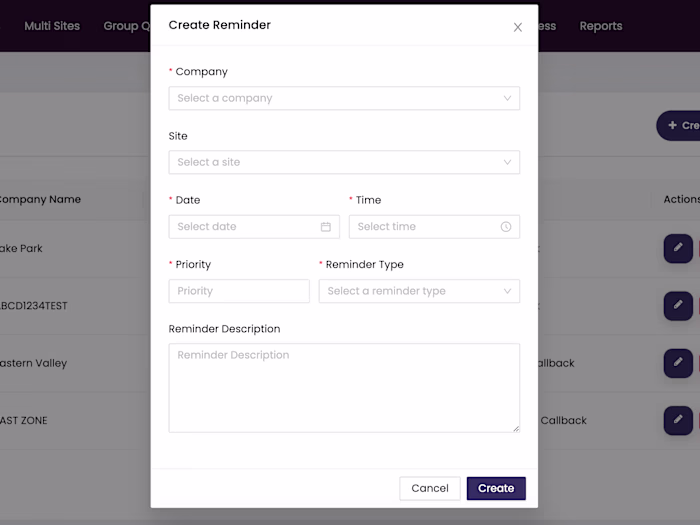Click into the Reminder Description text area
700x525 pixels.
(x=344, y=388)
